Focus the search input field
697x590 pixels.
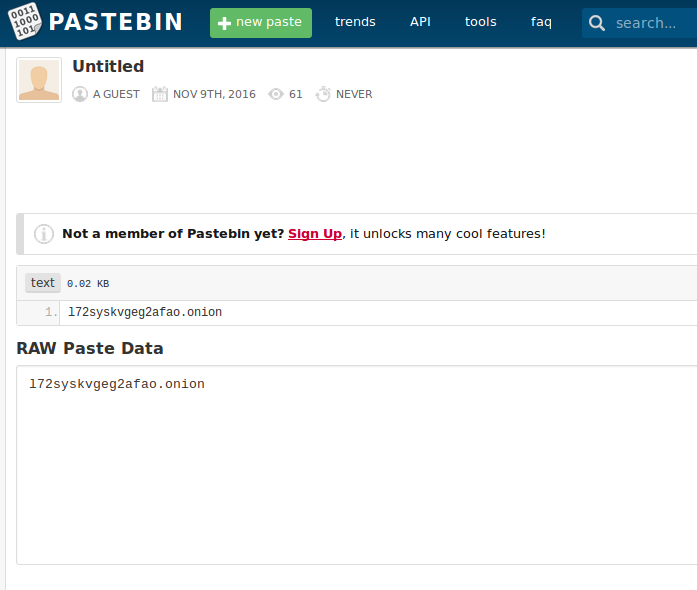tap(650, 23)
